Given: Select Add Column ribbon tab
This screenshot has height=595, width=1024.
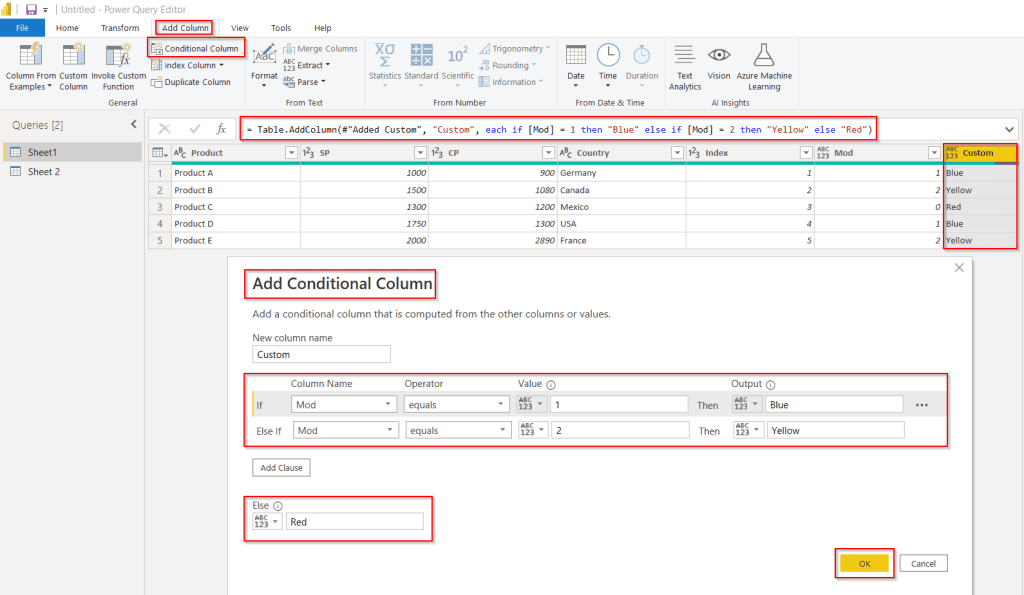Looking at the screenshot, I should tap(185, 28).
